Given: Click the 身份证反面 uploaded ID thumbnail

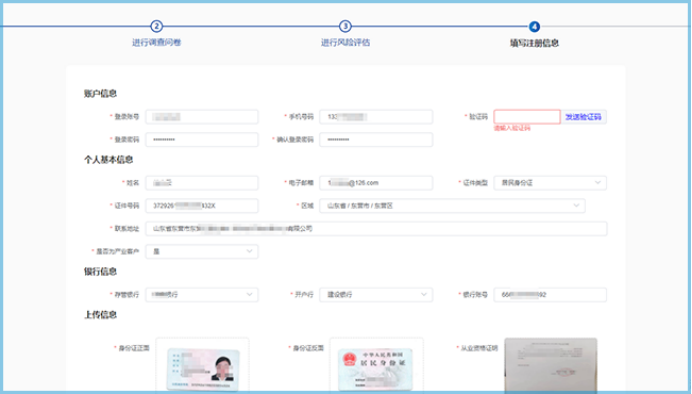Looking at the screenshot, I should [x=376, y=369].
